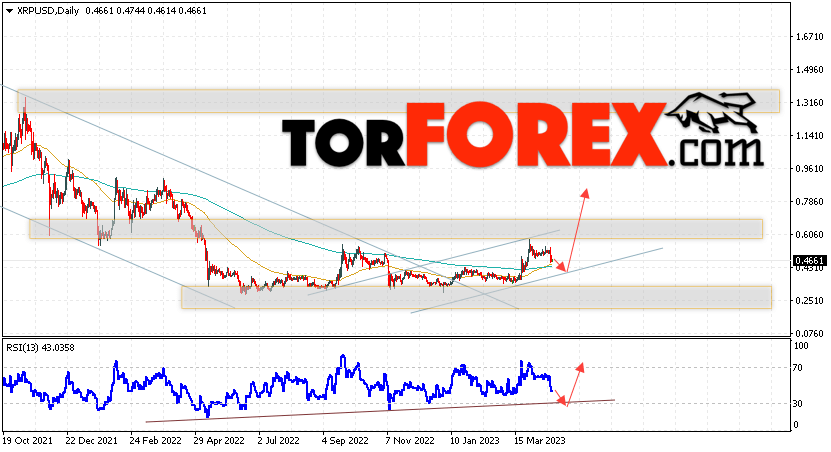Select the lower support zone rectangle near 0.2510
831x452 pixels.
[x=476, y=297]
